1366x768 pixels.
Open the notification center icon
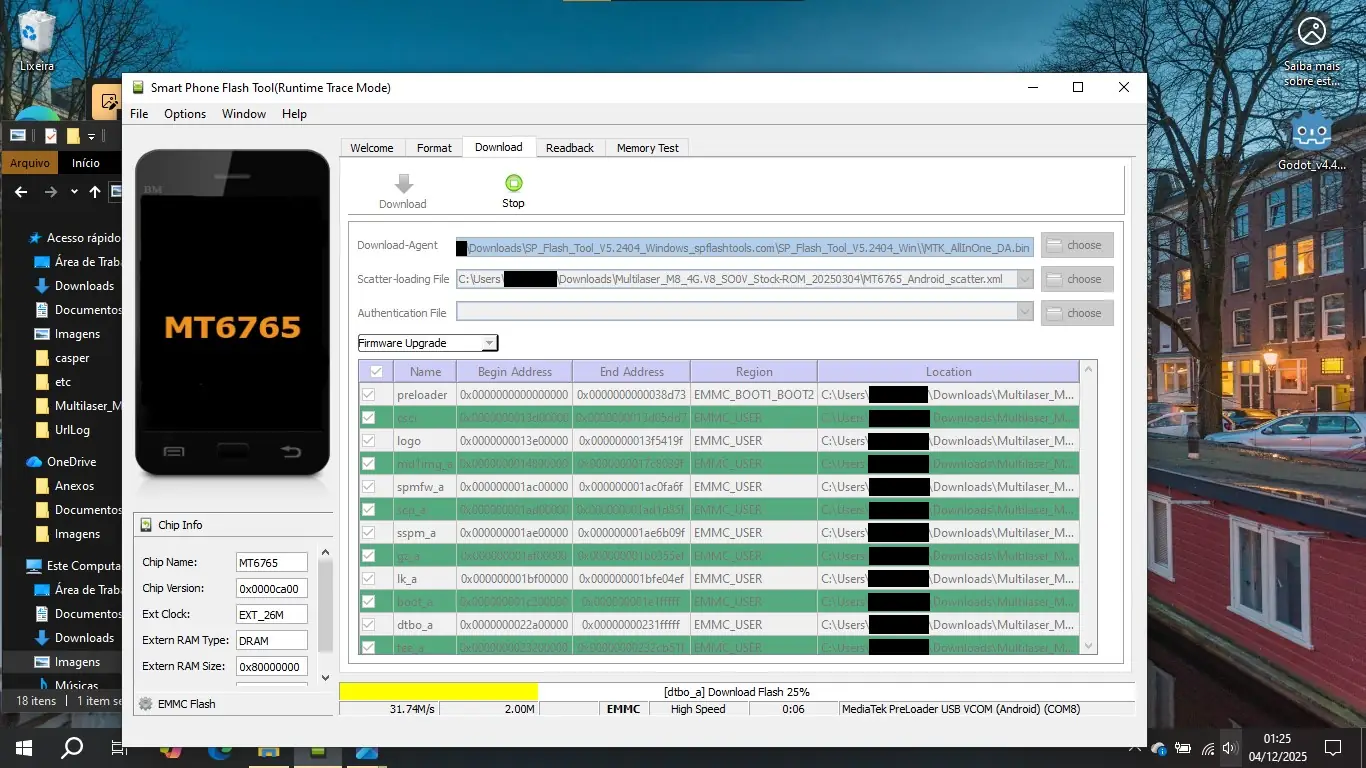point(1332,747)
